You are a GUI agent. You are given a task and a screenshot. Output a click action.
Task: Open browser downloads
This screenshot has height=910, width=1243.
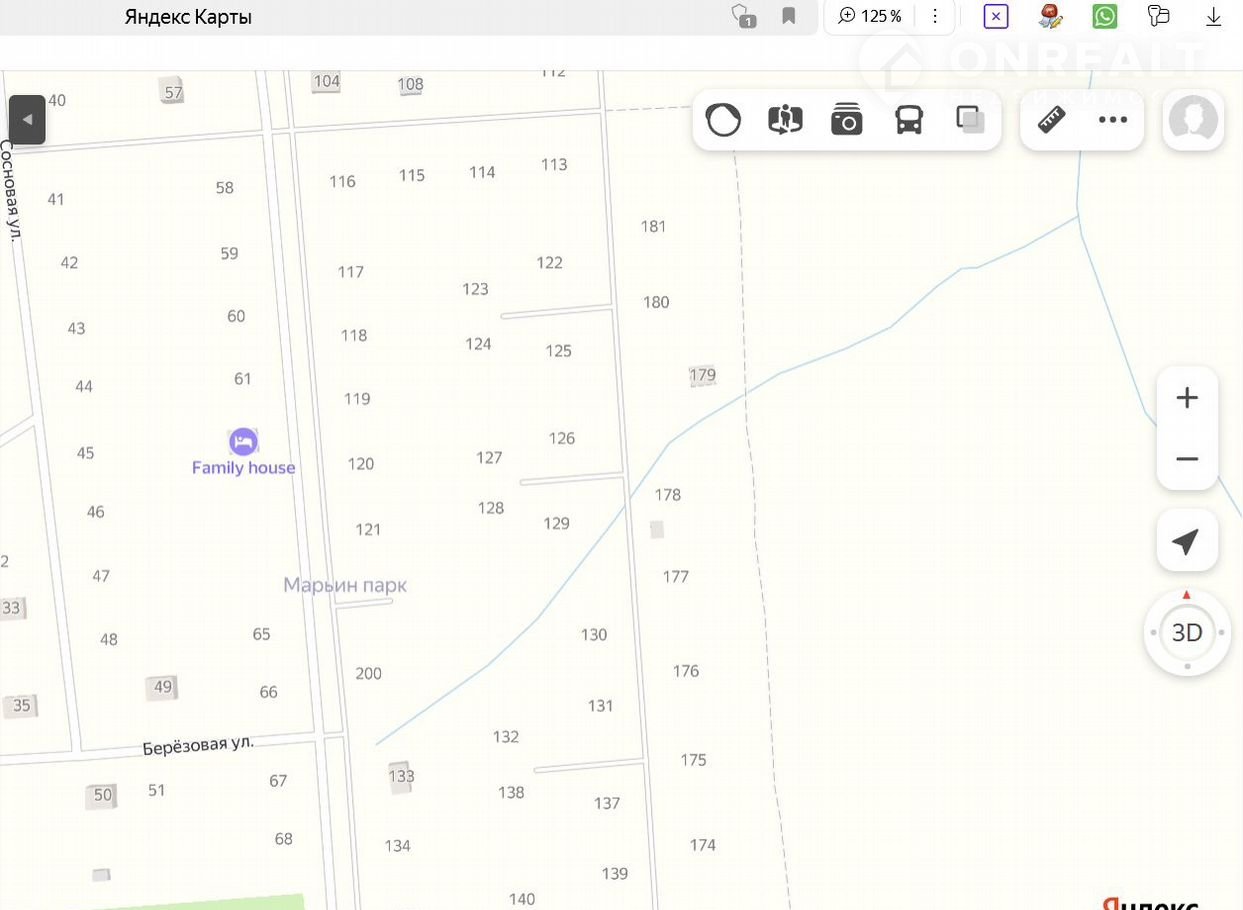(1214, 16)
